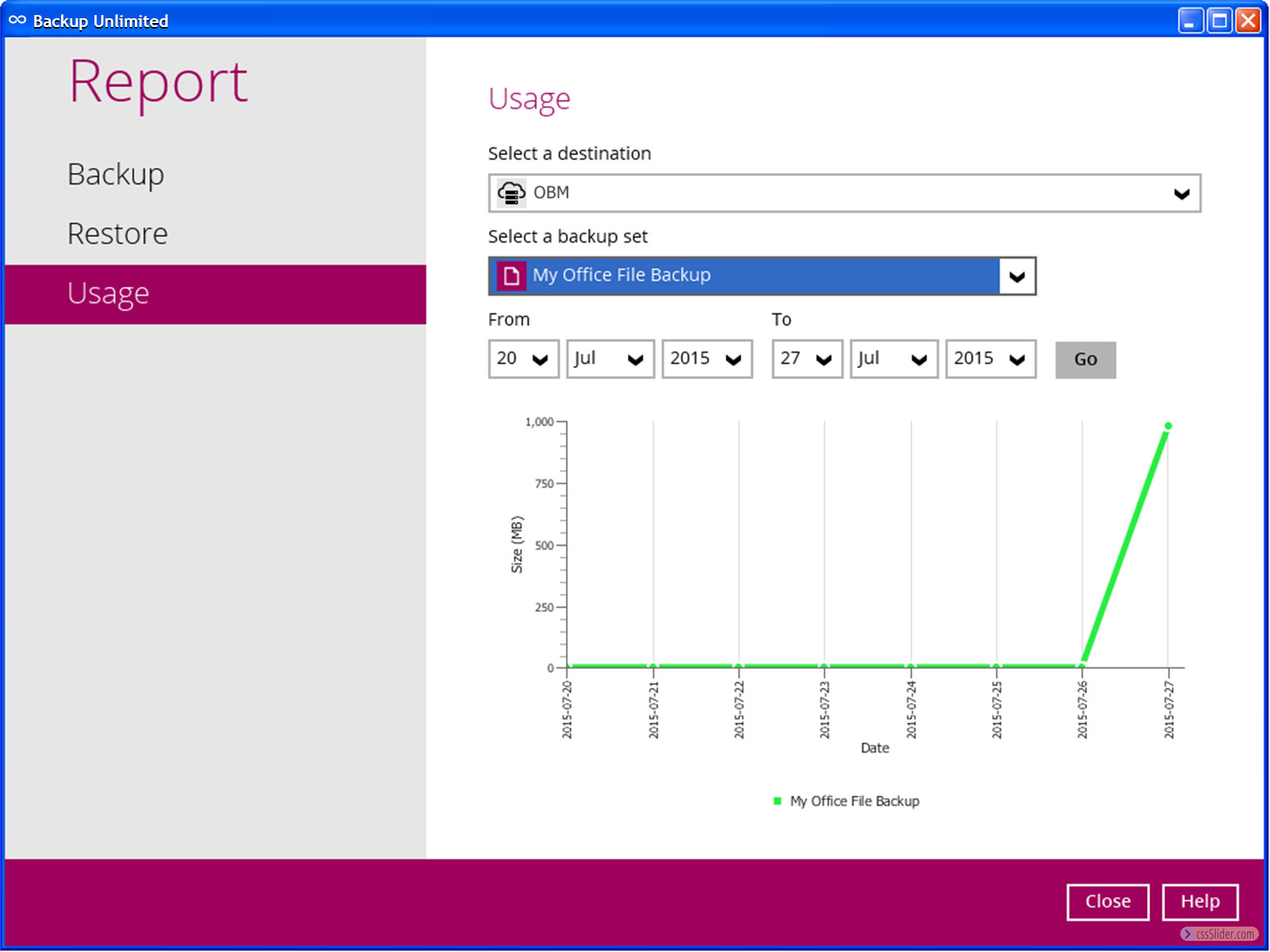Screen dimensions: 1270x952
Task: Click the data point on 2015-07-27
Action: coord(1168,427)
